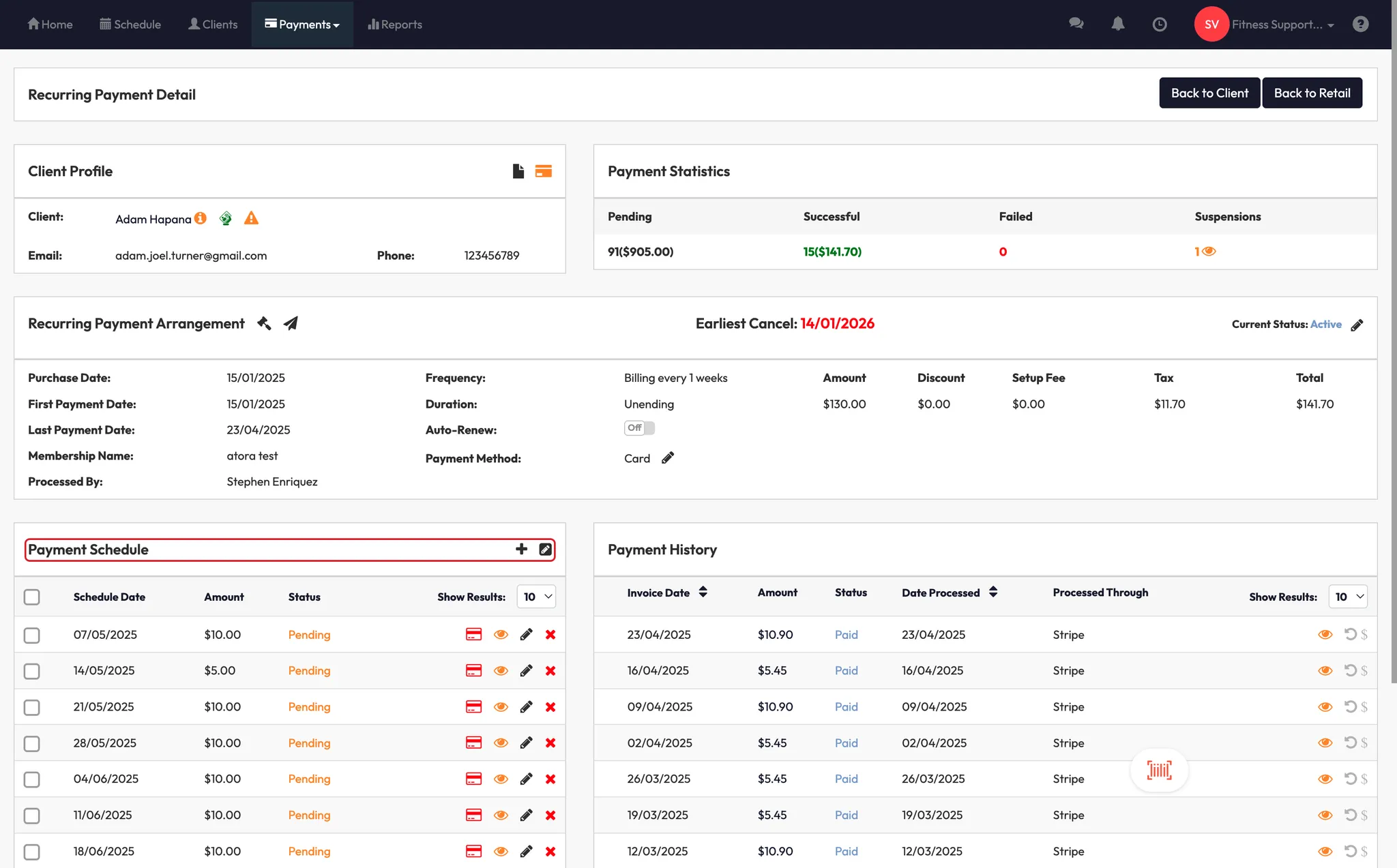Go to the Reports tab

tap(395, 25)
